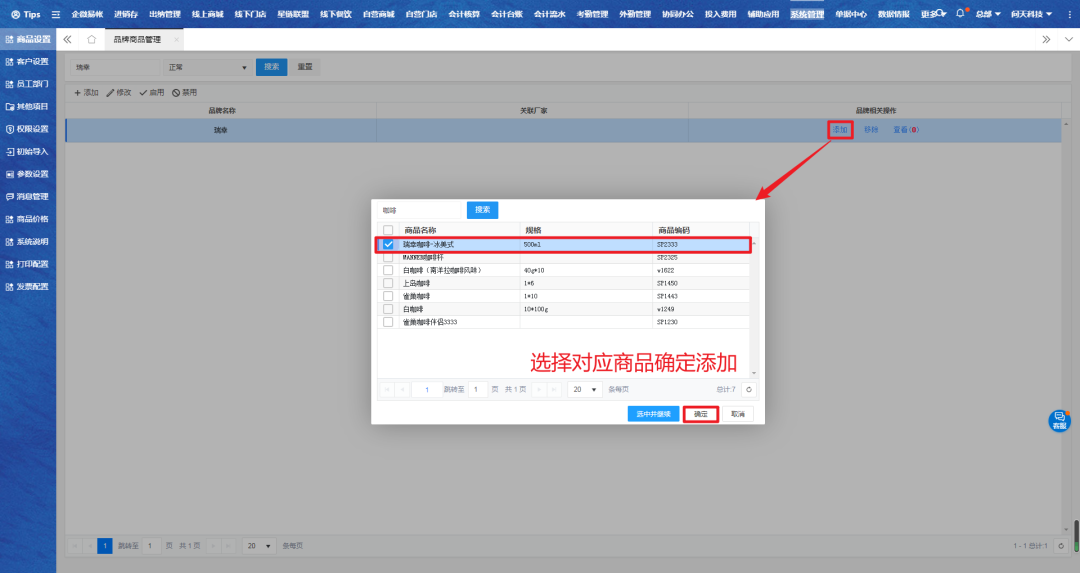Viewport: 1080px width, 573px height.
Task: Collapse sidebar with double-left chevron icon
Action: click(67, 39)
